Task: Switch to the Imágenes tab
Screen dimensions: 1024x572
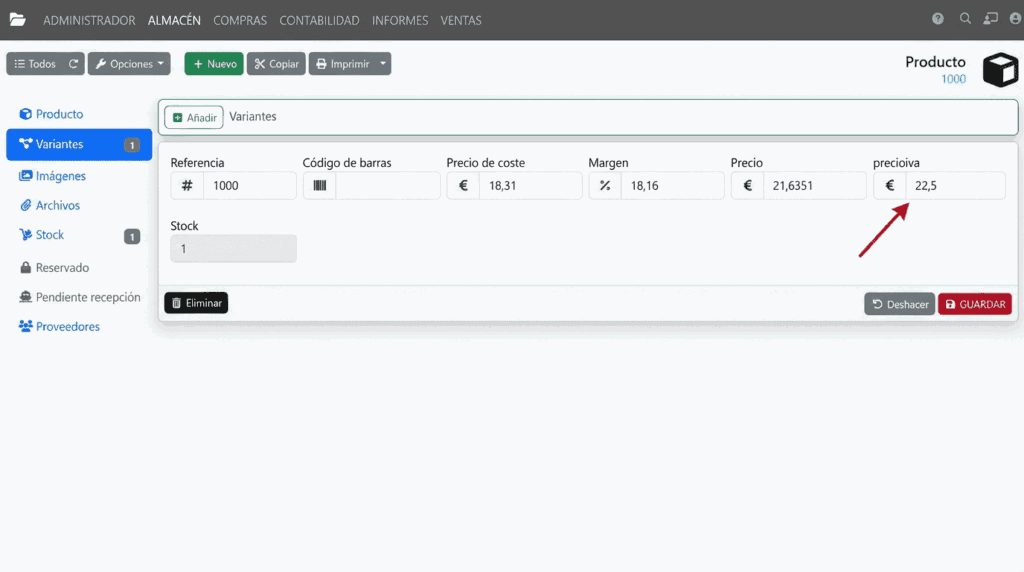Action: [x=60, y=176]
